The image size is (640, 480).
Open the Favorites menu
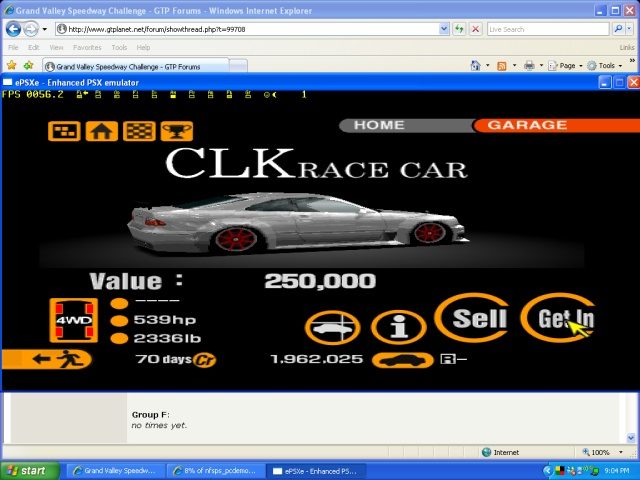point(87,47)
